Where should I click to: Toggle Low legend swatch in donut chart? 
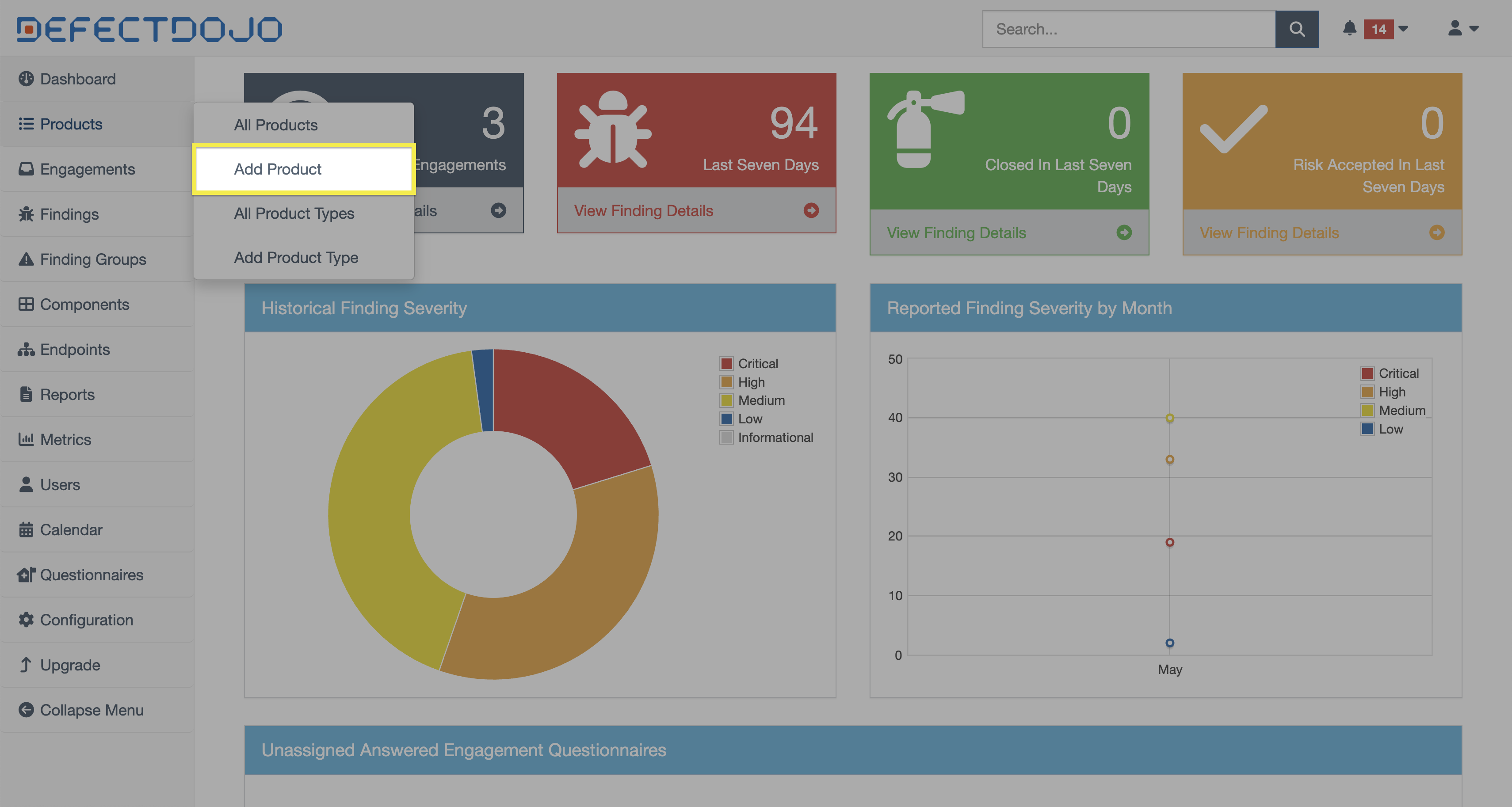click(x=727, y=419)
